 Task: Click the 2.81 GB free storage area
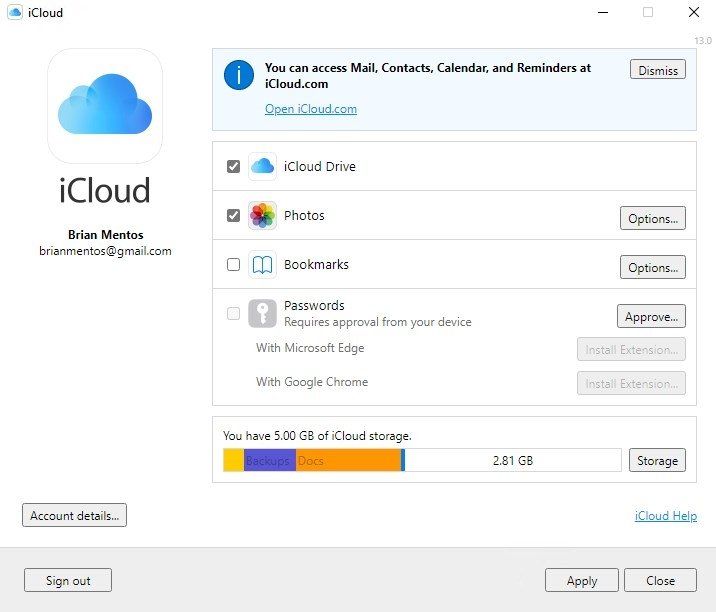pos(513,460)
